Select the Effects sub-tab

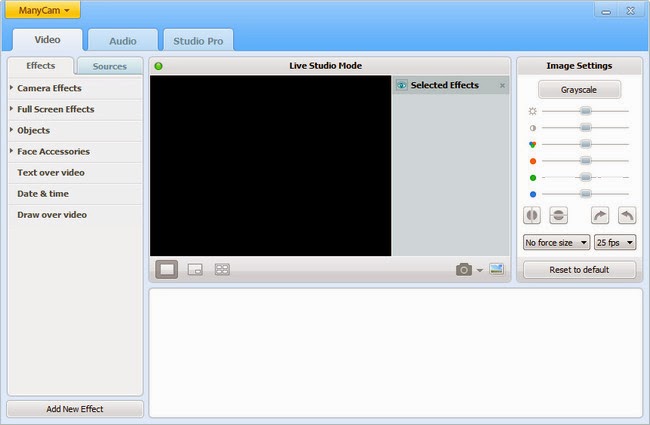(41, 66)
